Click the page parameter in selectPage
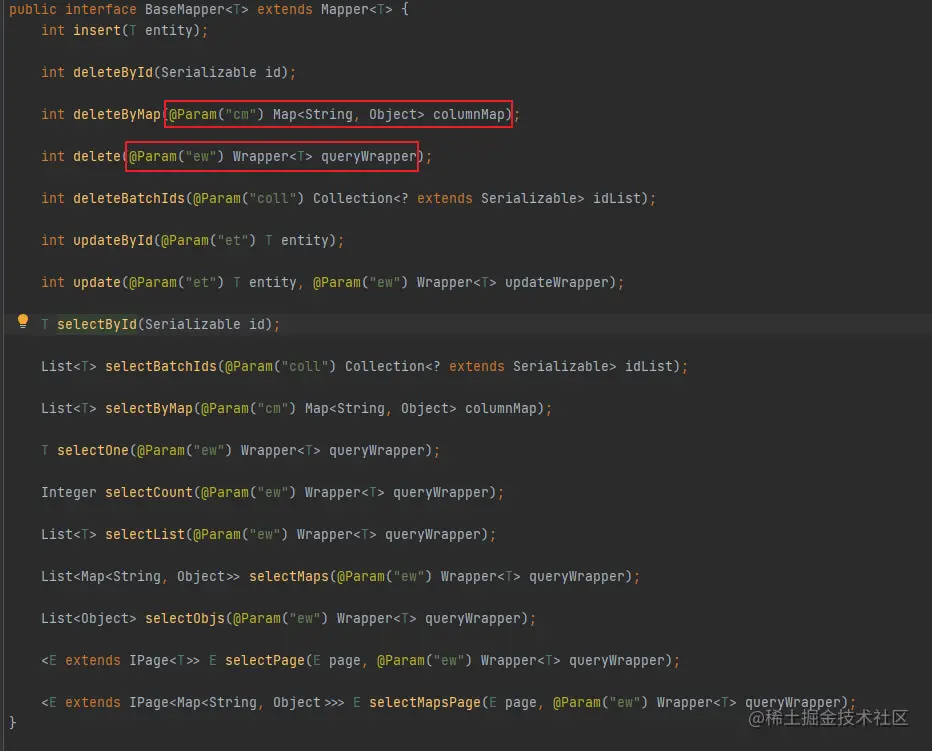 coord(344,661)
